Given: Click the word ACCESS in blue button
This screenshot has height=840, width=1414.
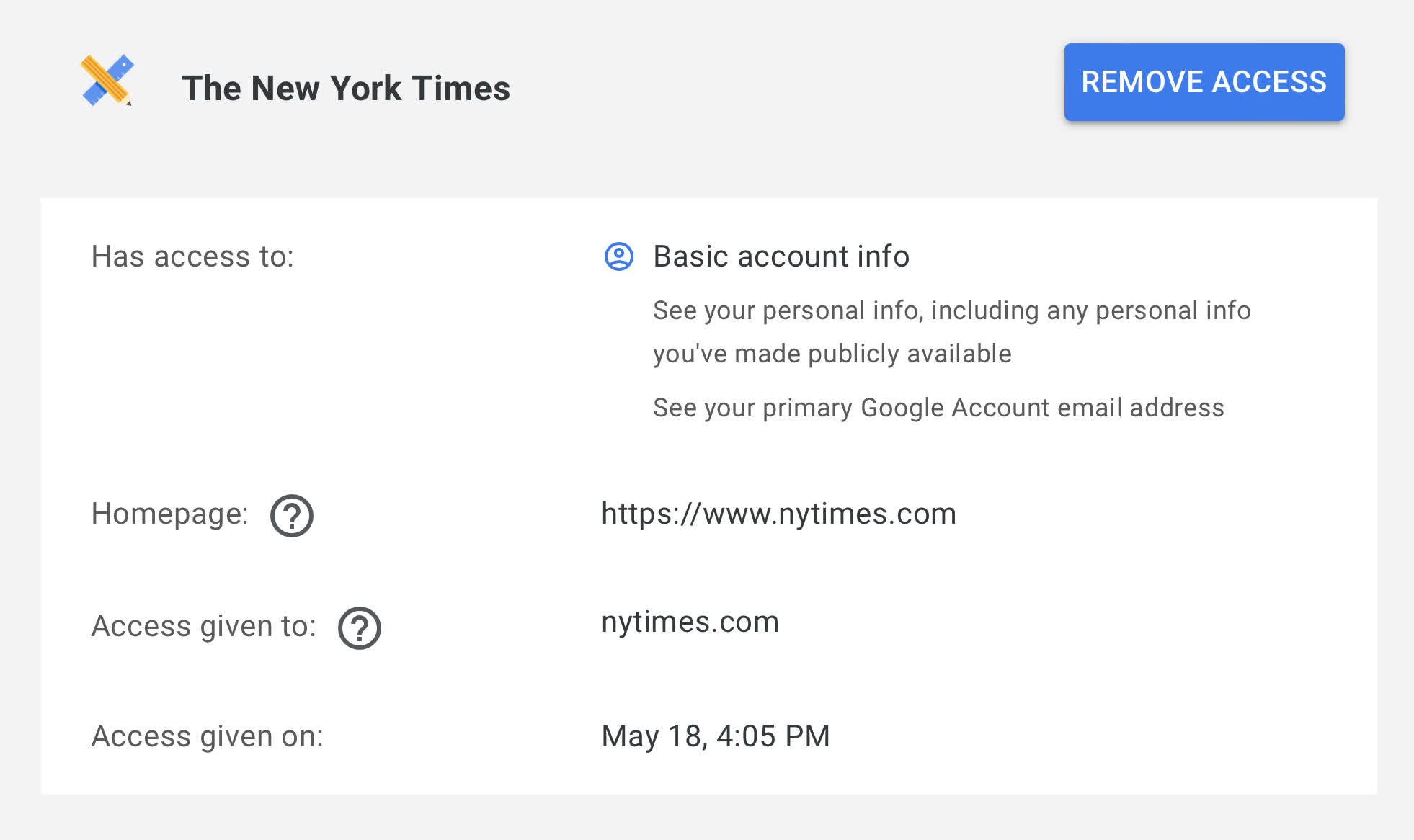Looking at the screenshot, I should tap(1268, 82).
